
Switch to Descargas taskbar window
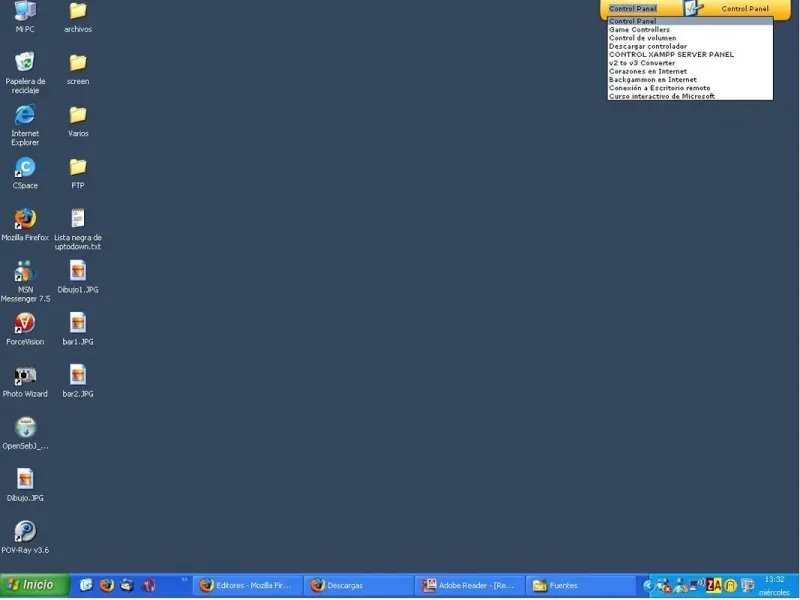tap(359, 585)
